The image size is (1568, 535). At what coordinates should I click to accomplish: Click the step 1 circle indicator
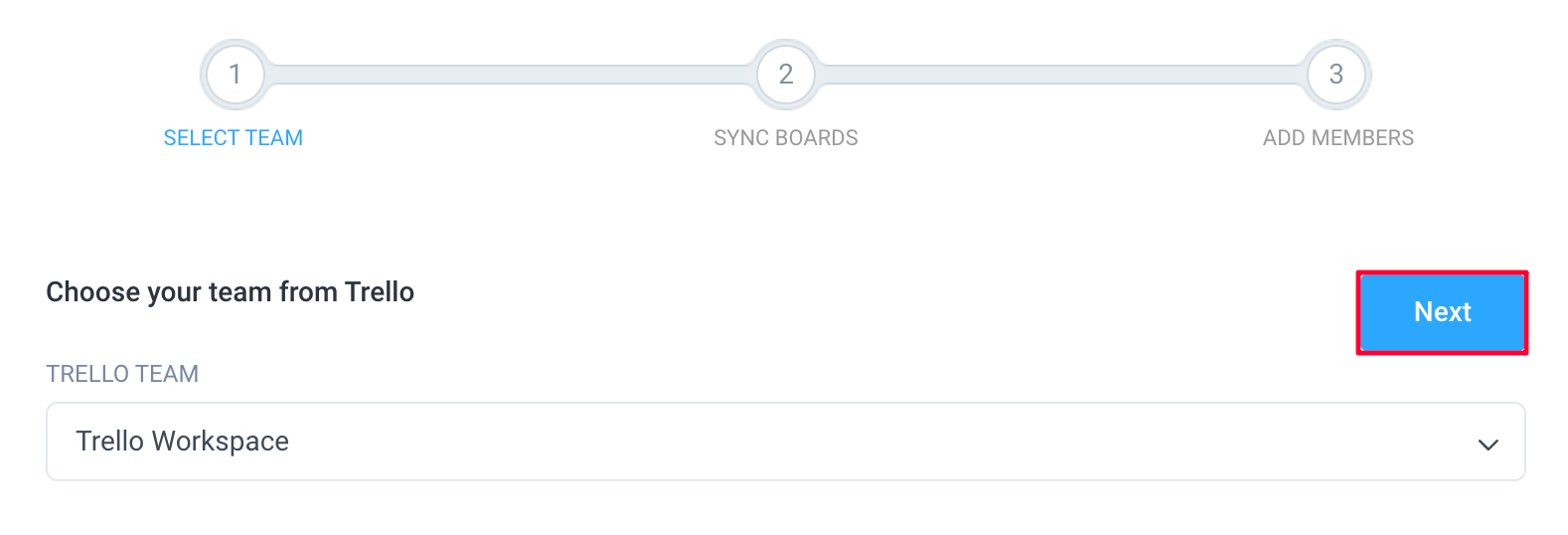pos(235,75)
